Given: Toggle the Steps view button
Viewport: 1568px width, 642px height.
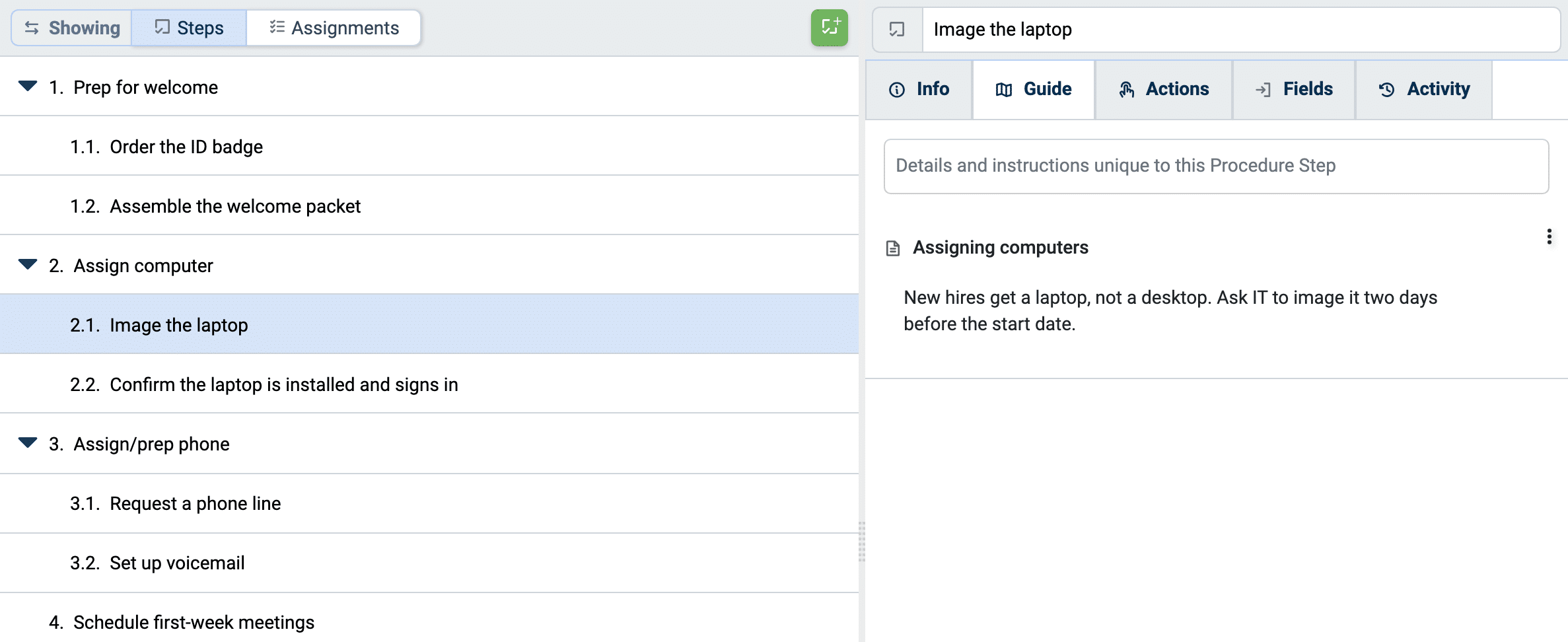Looking at the screenshot, I should [189, 28].
